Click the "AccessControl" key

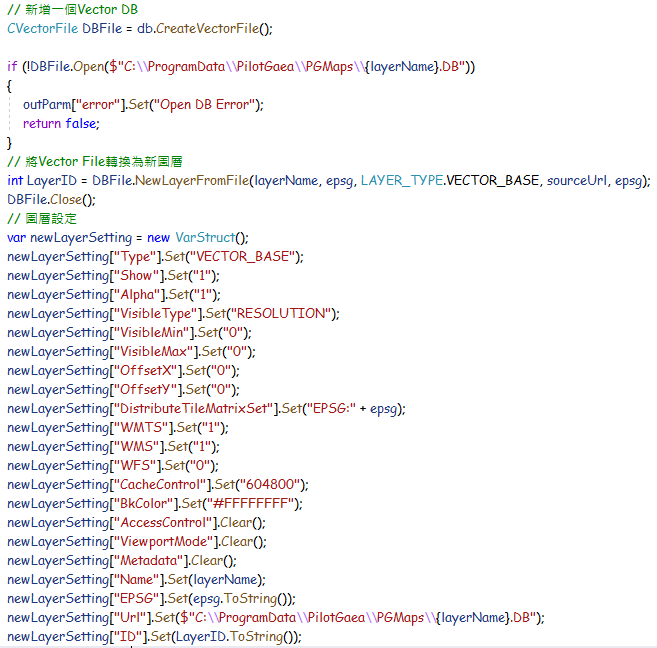(166, 522)
